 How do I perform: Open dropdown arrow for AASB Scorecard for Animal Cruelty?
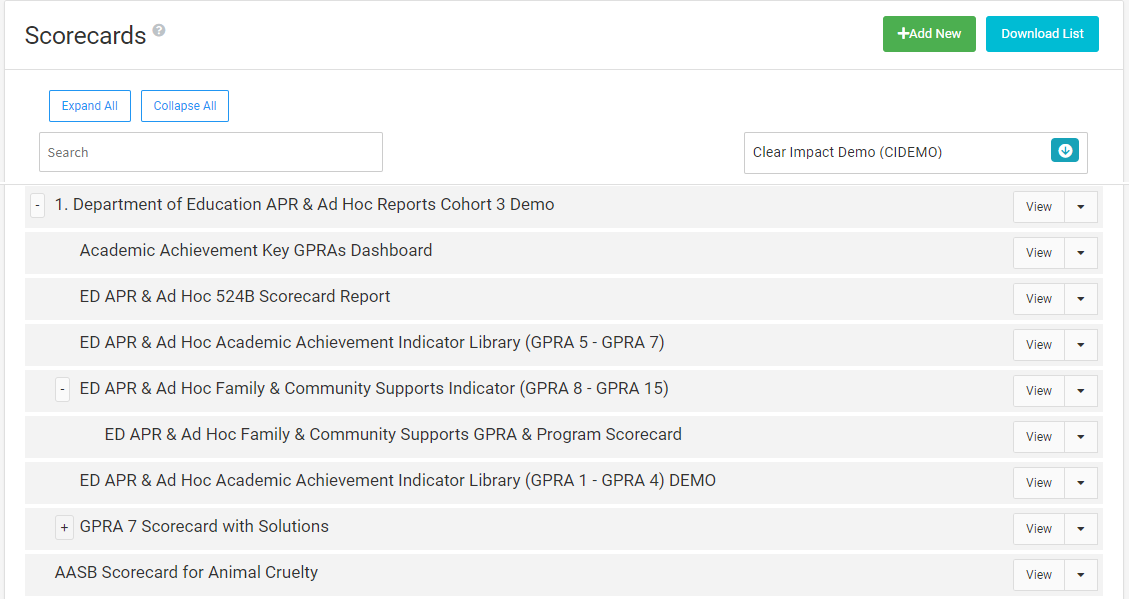click(1081, 575)
